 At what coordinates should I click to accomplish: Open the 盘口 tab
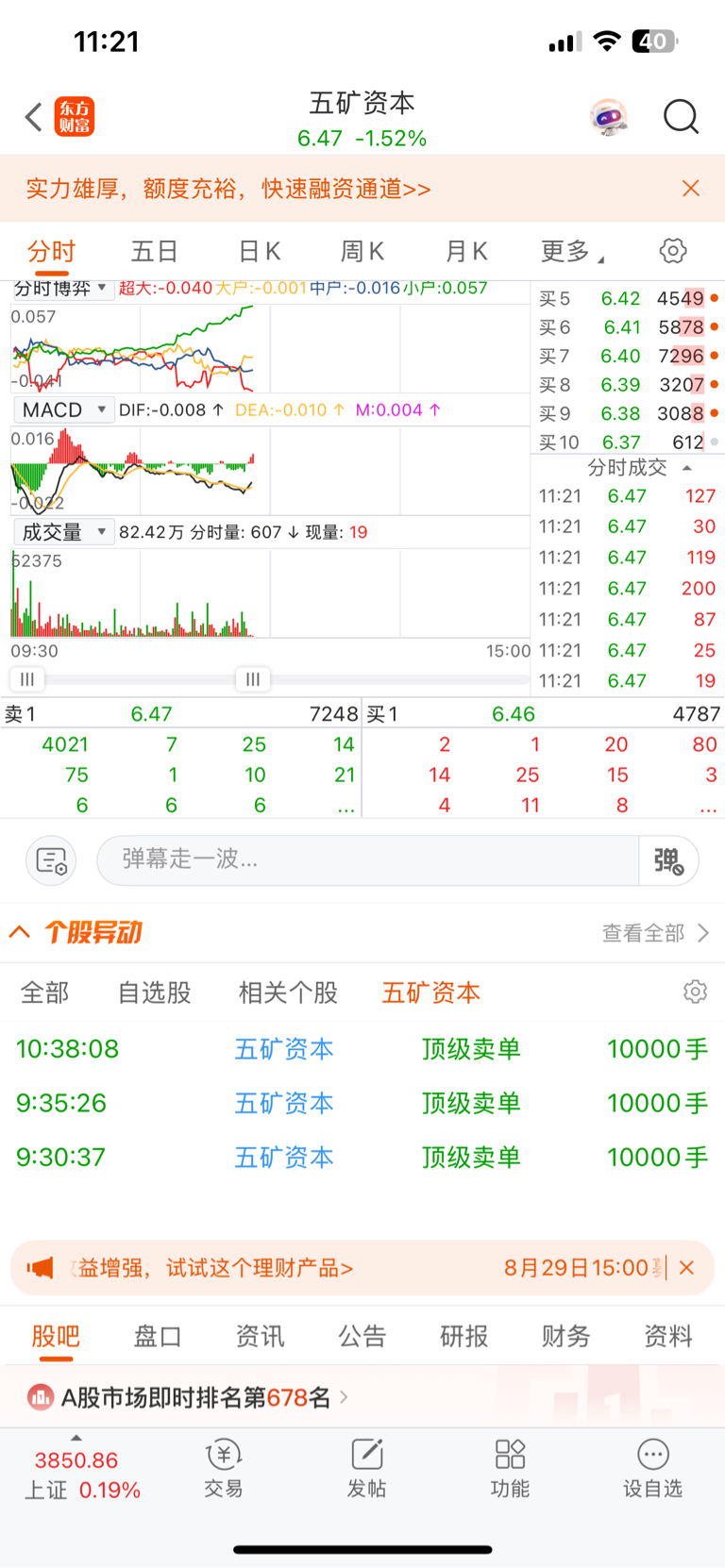point(158,1336)
